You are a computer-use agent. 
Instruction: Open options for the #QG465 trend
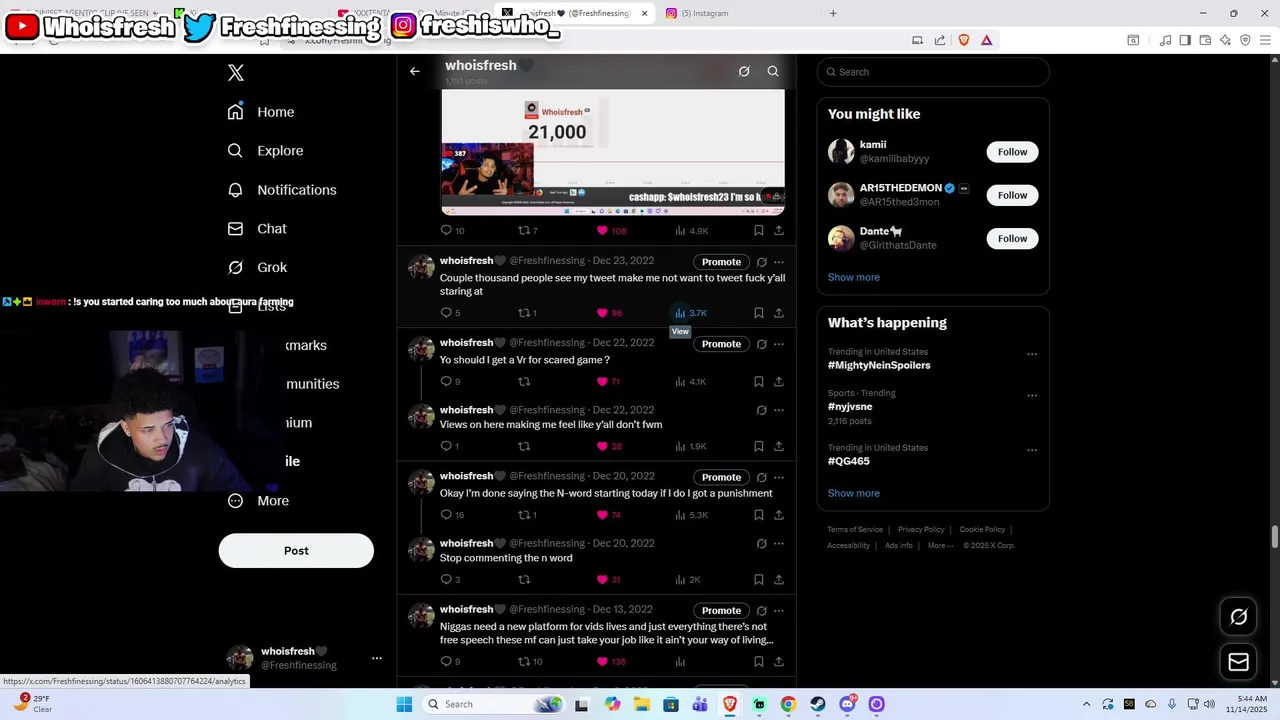click(1032, 450)
